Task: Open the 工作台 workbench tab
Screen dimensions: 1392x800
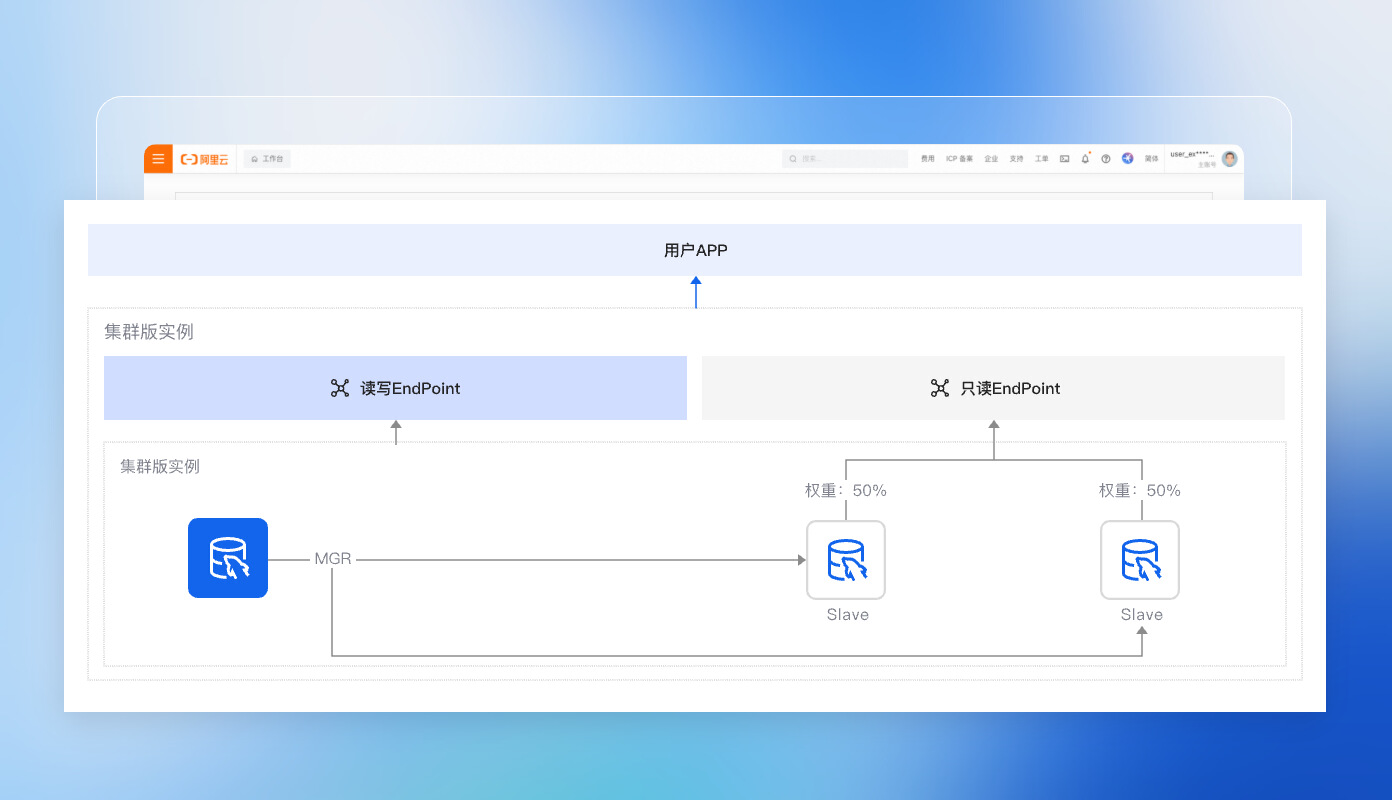Action: [x=267, y=159]
